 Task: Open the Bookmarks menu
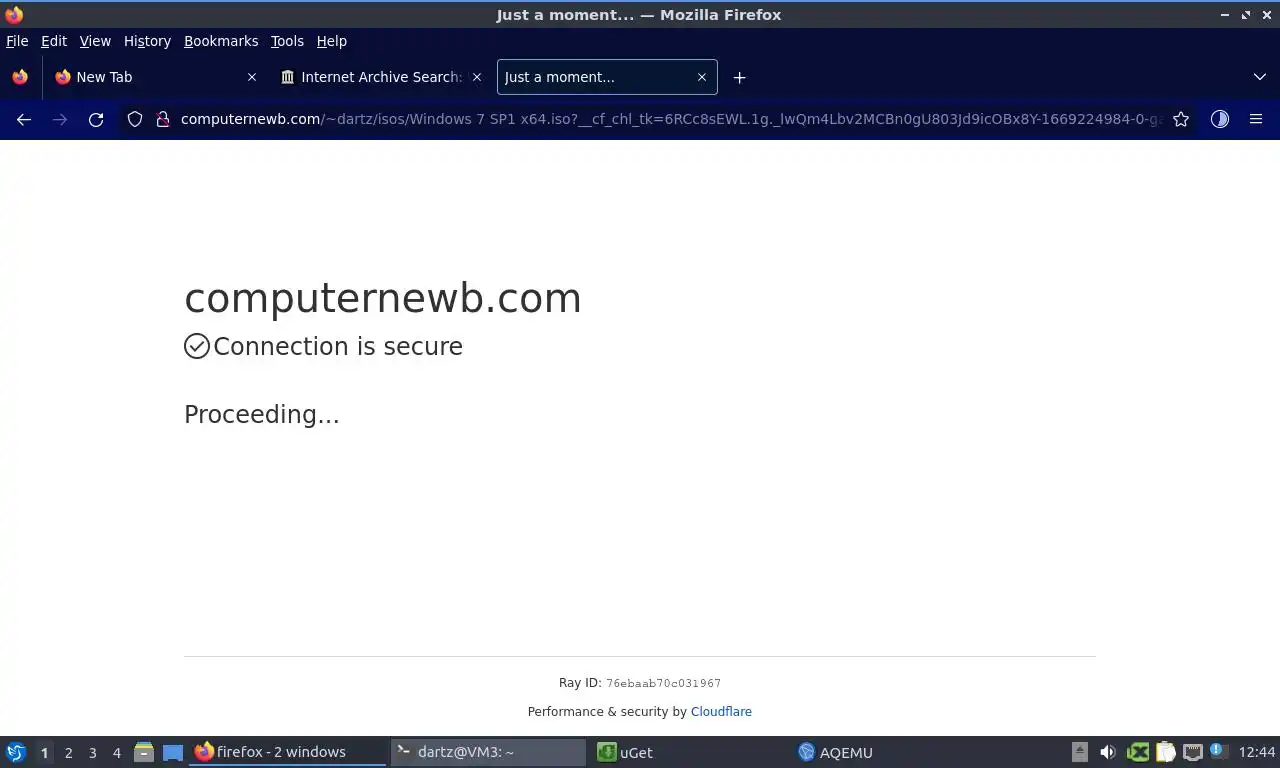pyautogui.click(x=221, y=41)
